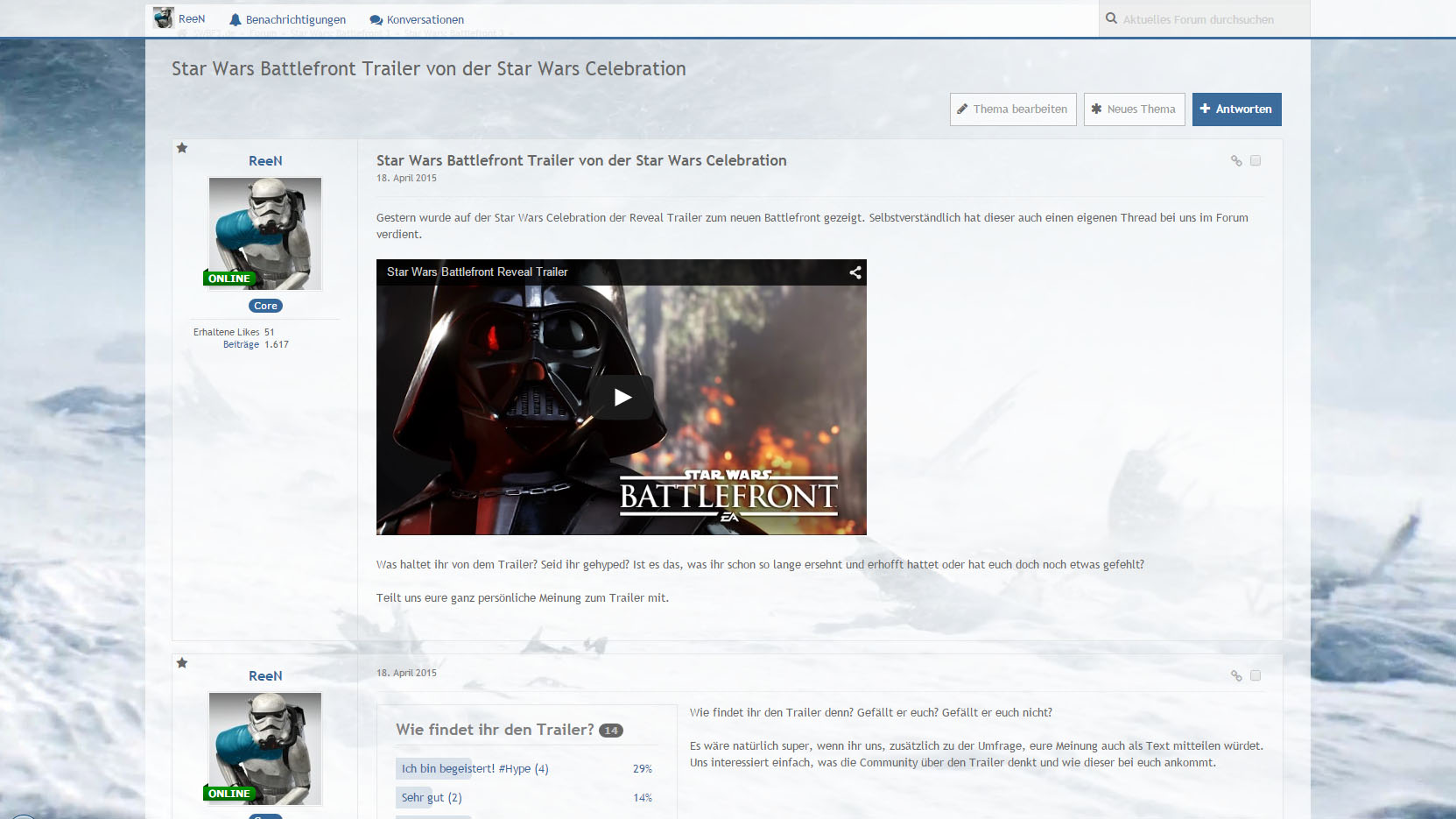The image size is (1456, 819).
Task: Click star icon on second post
Action: pyautogui.click(x=182, y=663)
